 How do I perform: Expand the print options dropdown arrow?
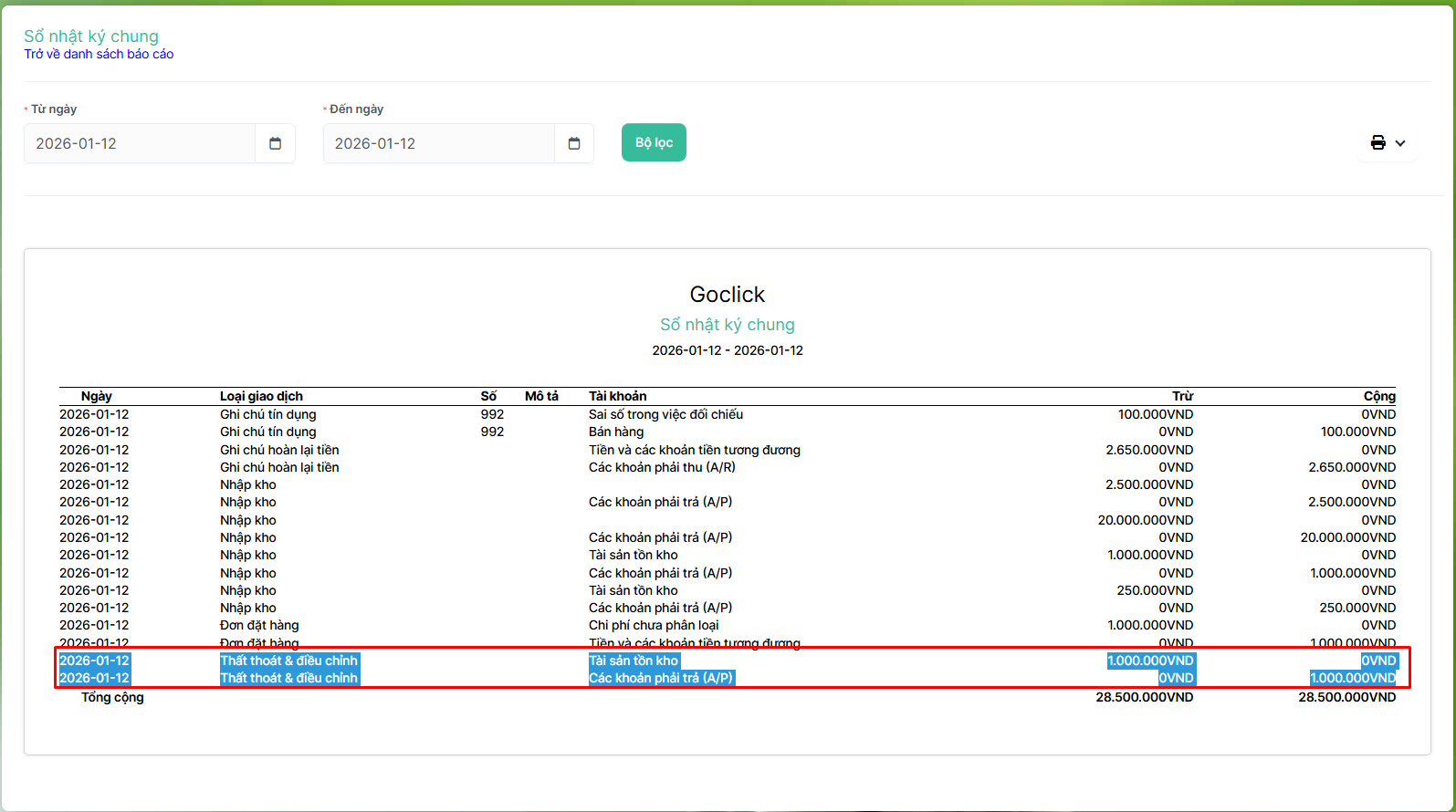click(x=1400, y=143)
